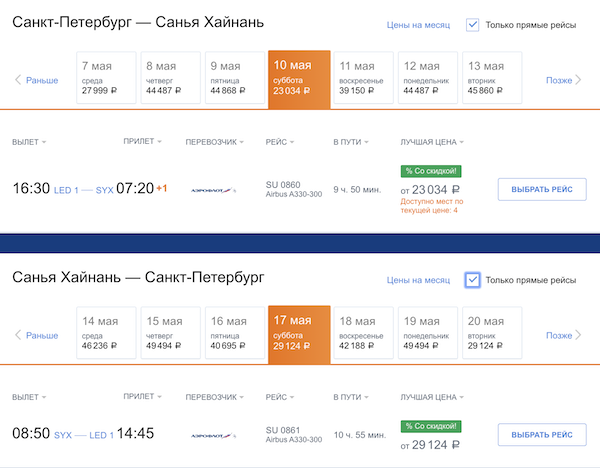This screenshot has width=600, height=468.
Task: Click the green discount badge for SU 0861
Action: point(431,425)
